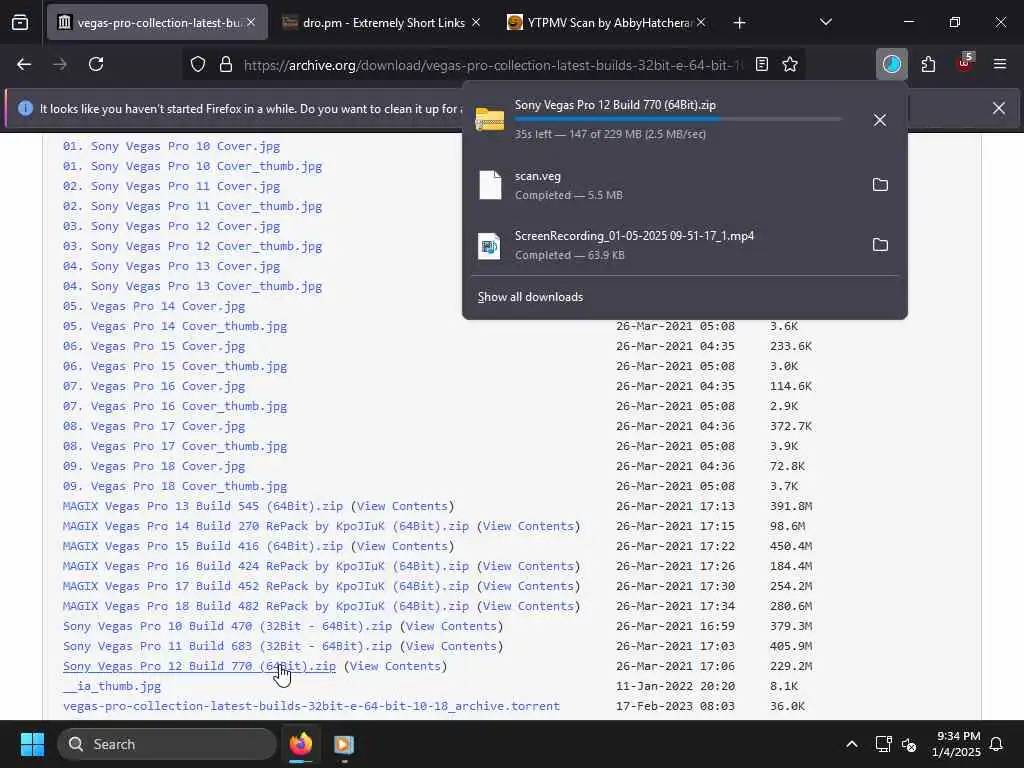The height and width of the screenshot is (768, 1024).
Task: Open tracking protection shield icon
Action: coord(198,64)
